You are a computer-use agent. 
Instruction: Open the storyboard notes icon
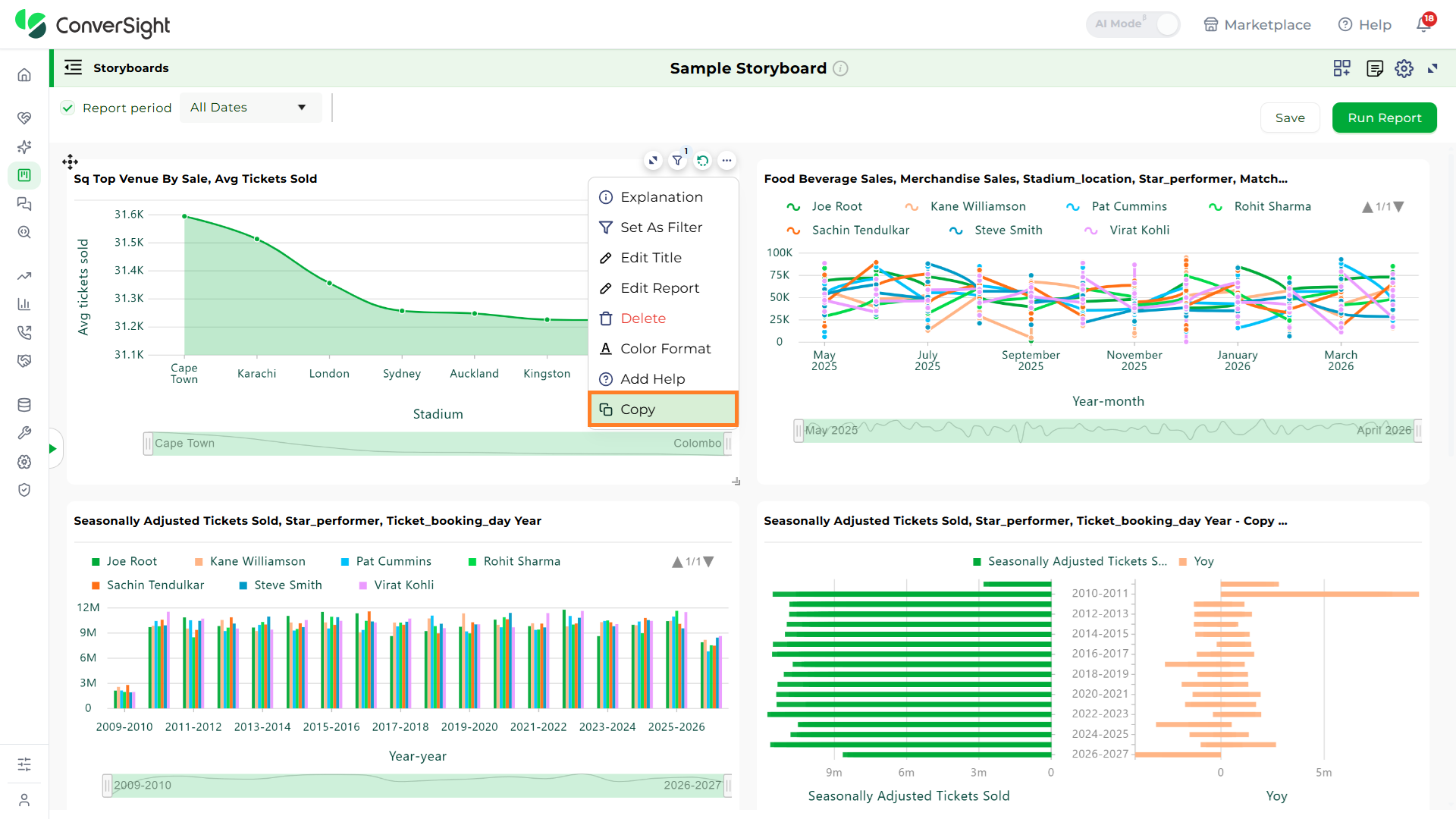[x=1374, y=68]
